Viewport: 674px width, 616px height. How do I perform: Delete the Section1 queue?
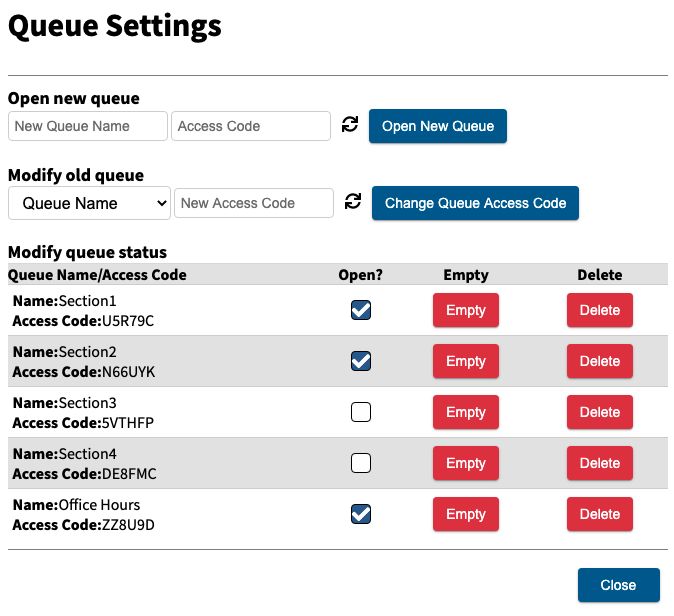pyautogui.click(x=600, y=310)
